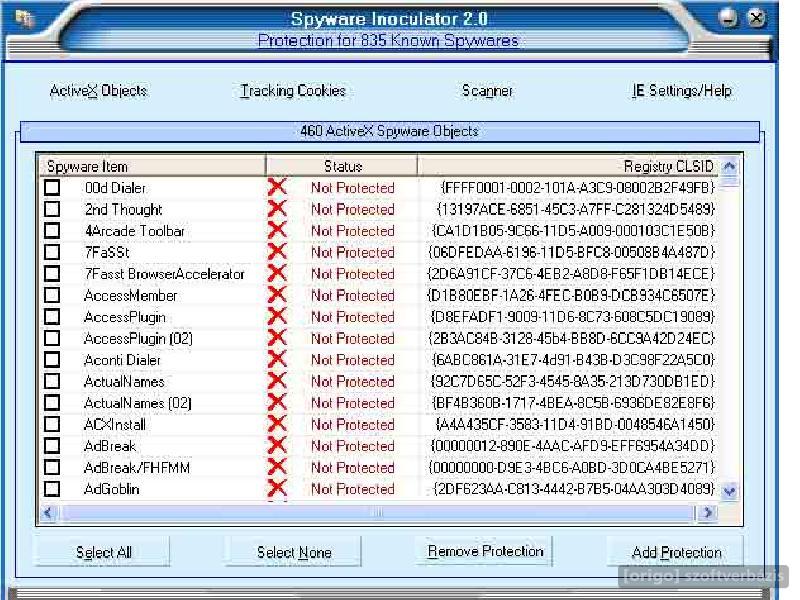Tick the AdGoblin checkbox

(52, 489)
